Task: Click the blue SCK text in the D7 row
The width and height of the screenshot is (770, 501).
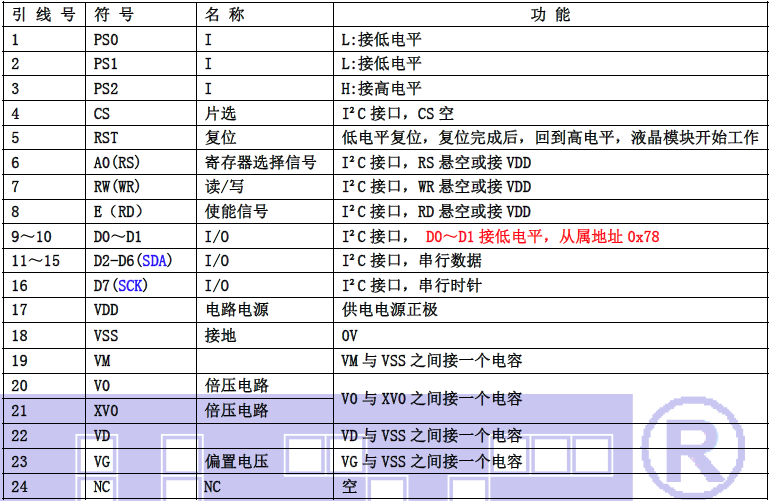Action: [x=131, y=286]
